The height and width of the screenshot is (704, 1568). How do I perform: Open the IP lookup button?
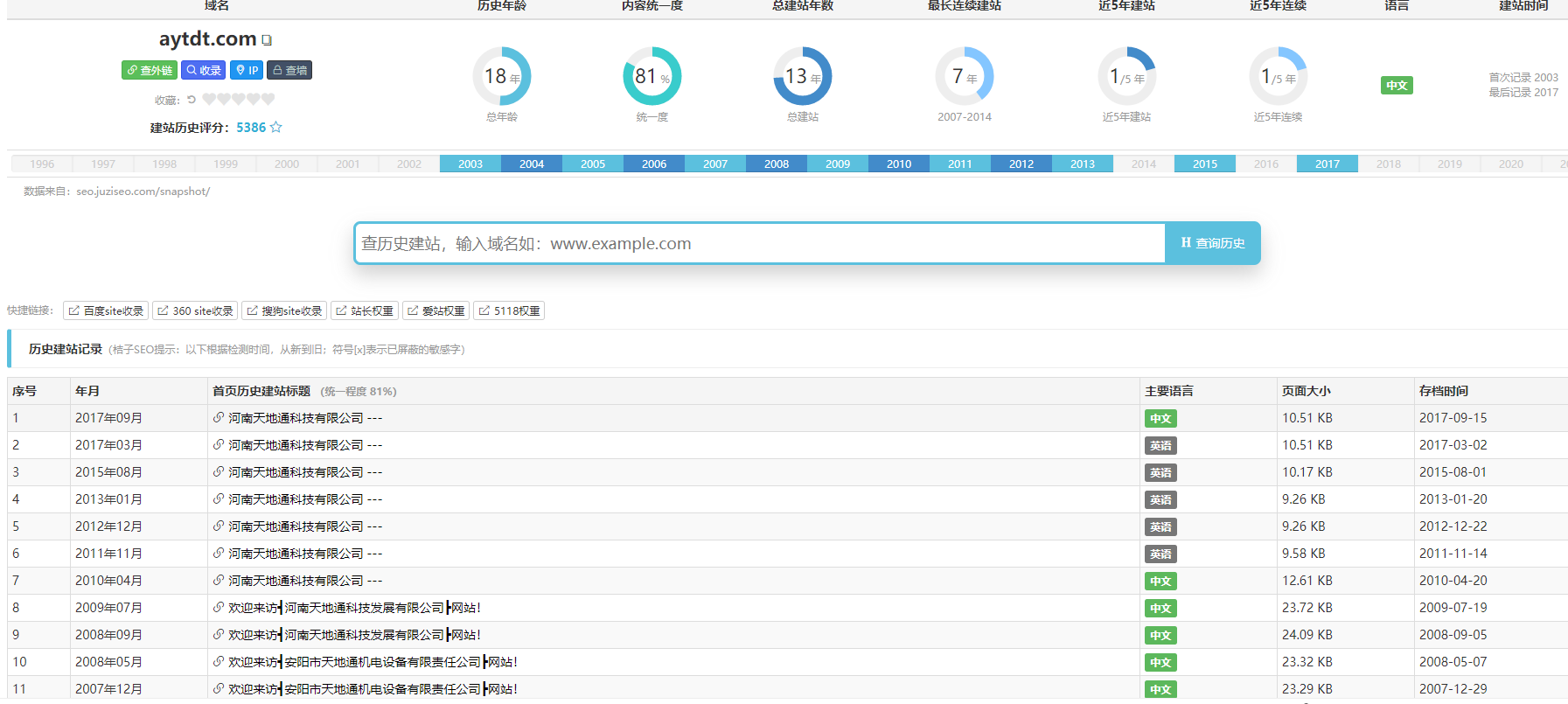click(247, 71)
